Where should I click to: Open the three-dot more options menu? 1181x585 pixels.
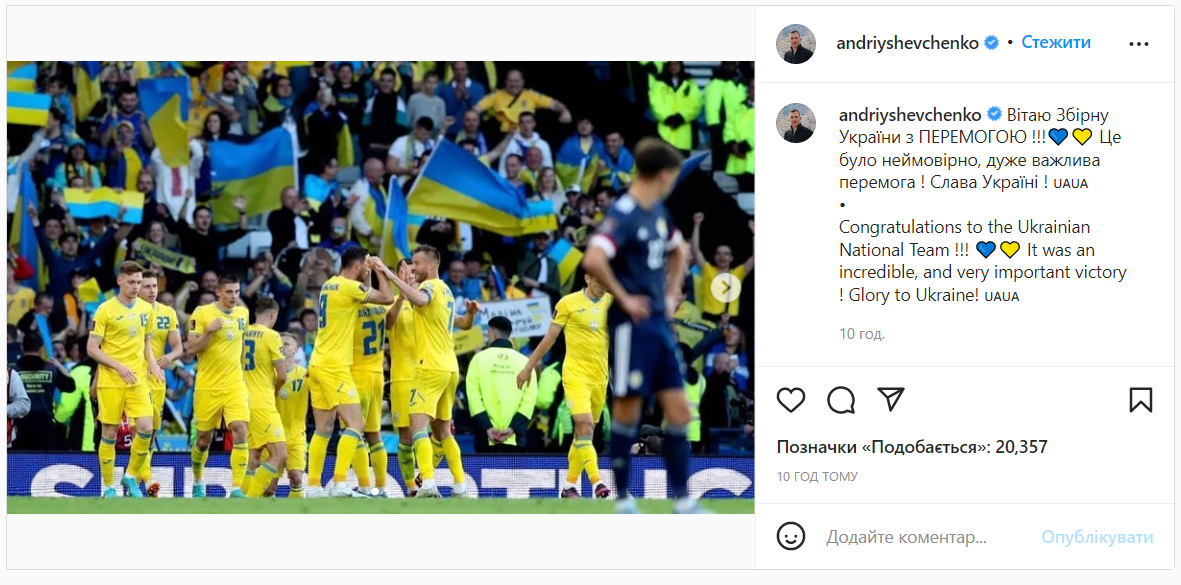1139,44
